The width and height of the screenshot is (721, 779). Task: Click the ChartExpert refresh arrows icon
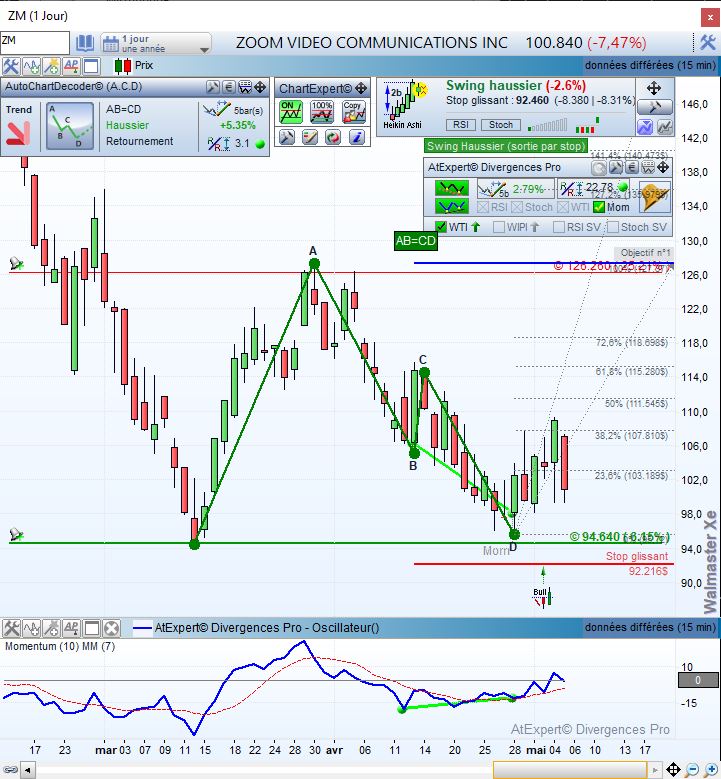333,137
